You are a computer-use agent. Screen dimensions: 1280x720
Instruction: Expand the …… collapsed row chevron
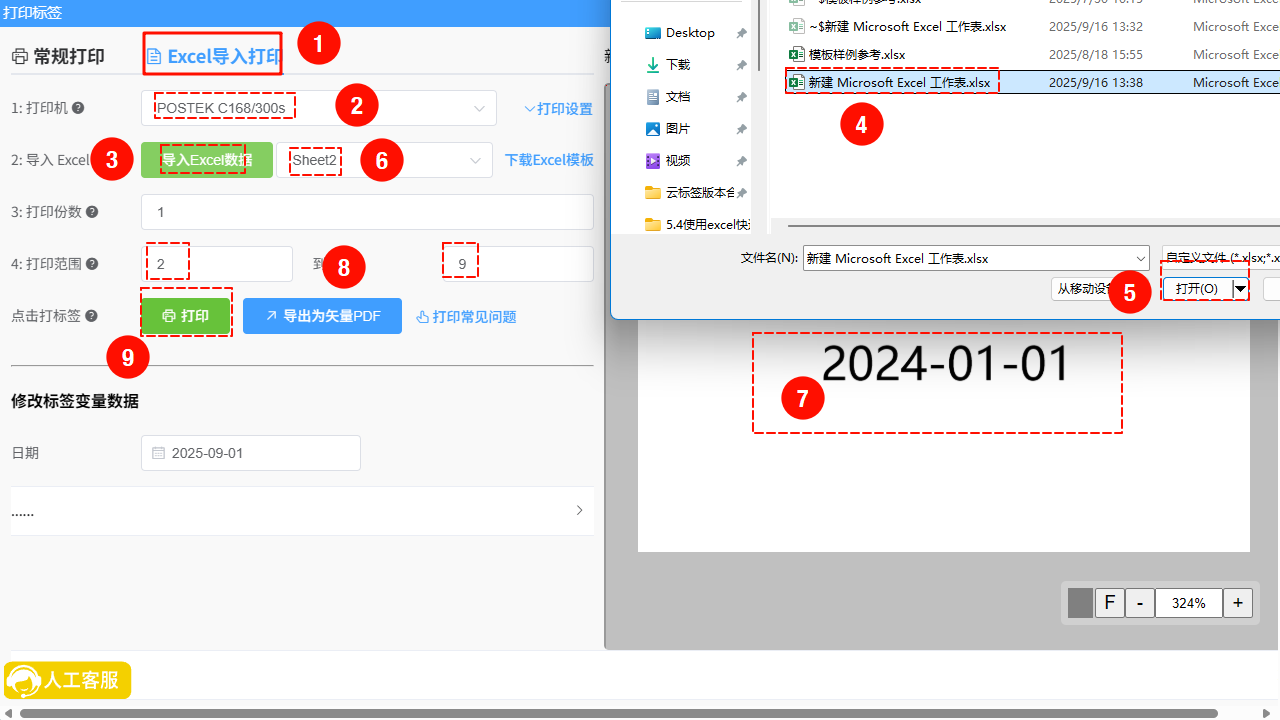tap(579, 510)
